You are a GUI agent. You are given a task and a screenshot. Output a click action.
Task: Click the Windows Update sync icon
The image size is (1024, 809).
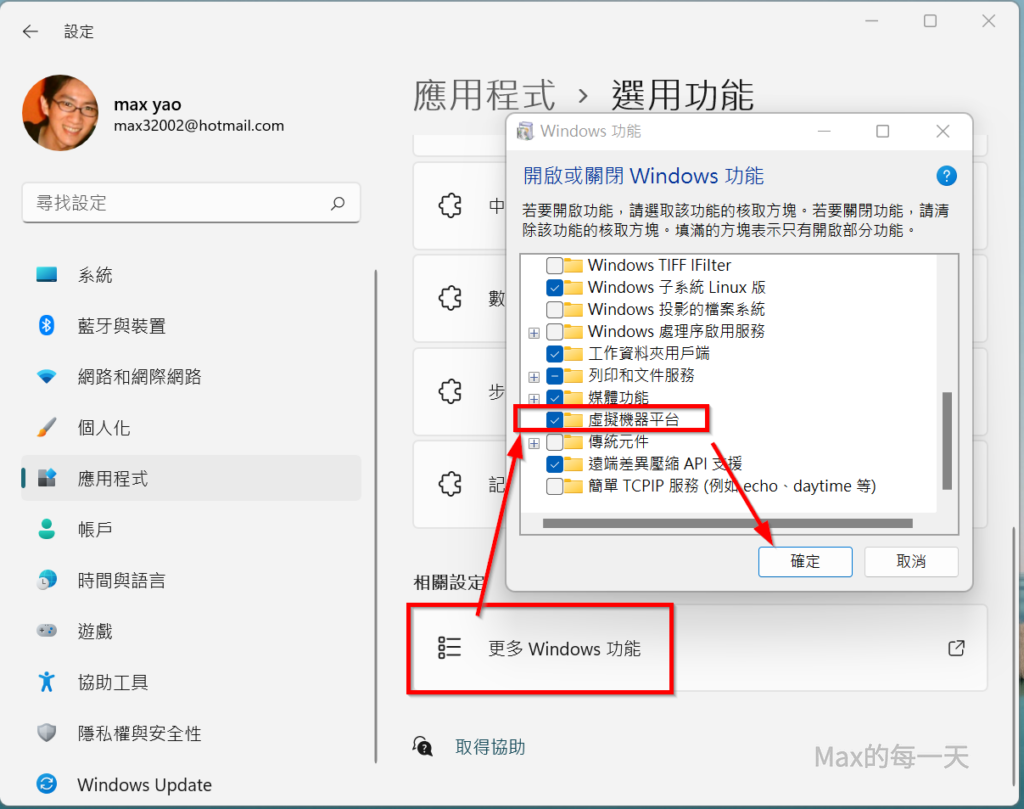46,784
